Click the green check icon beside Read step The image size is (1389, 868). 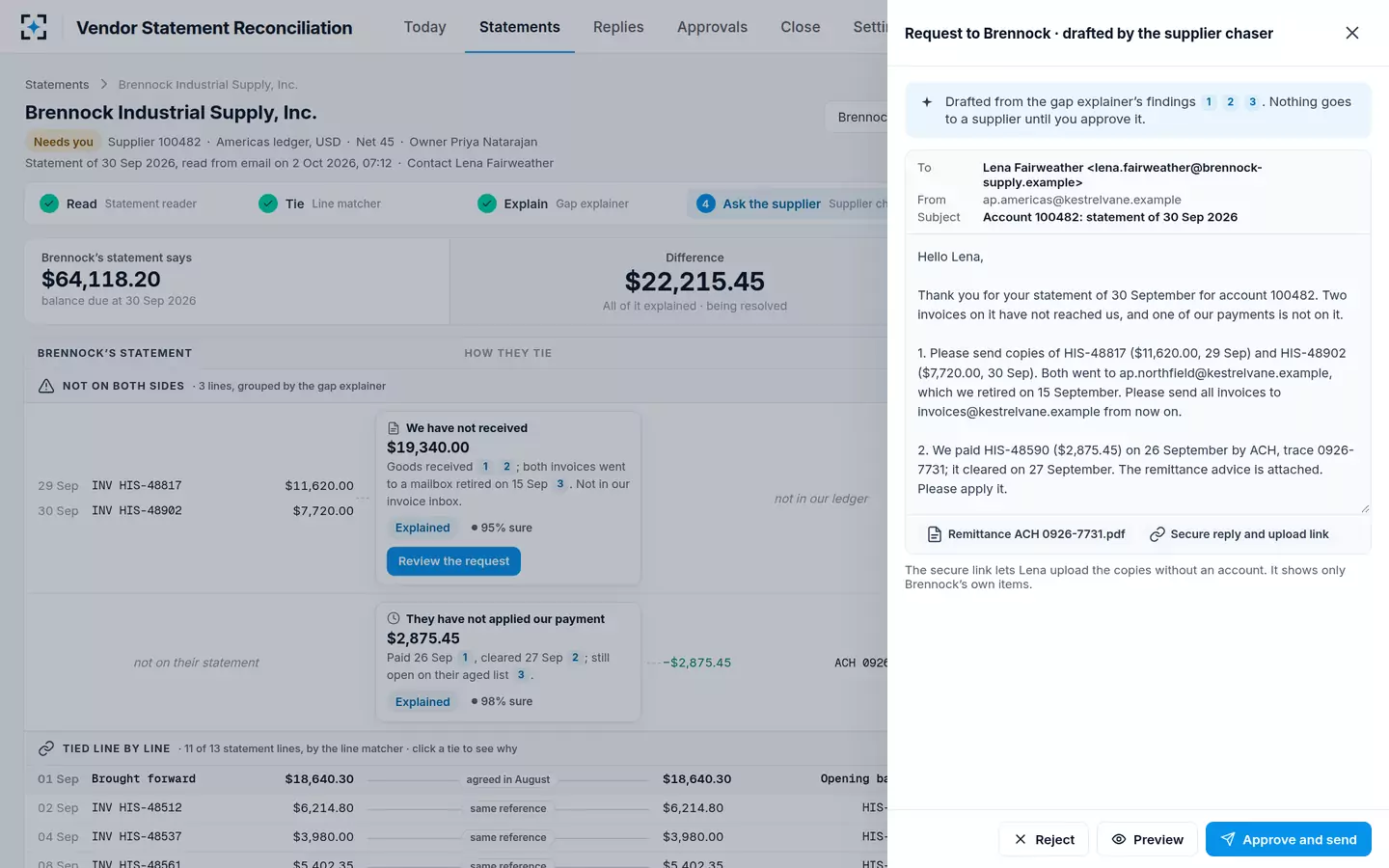click(49, 203)
